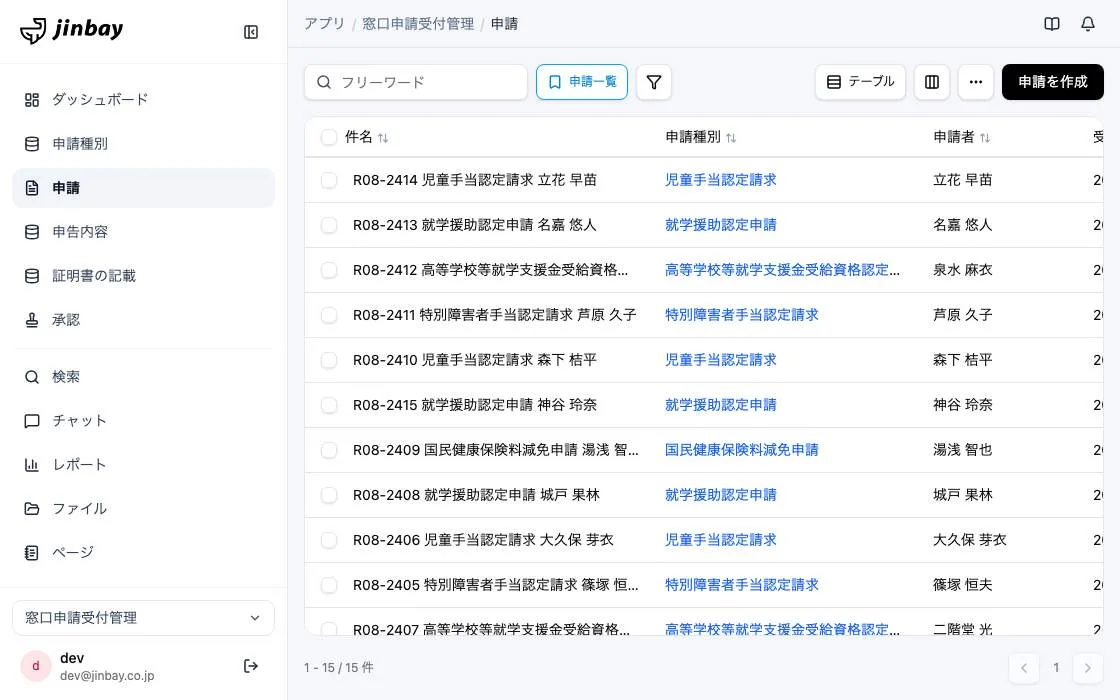Image resolution: width=1120 pixels, height=700 pixels.
Task: Click applicant name 篠塚 恒夫
Action: [962, 585]
